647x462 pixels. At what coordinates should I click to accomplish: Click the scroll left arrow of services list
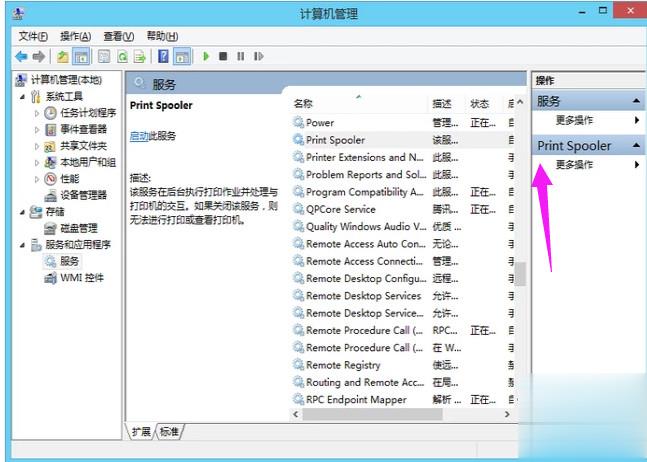pos(295,414)
